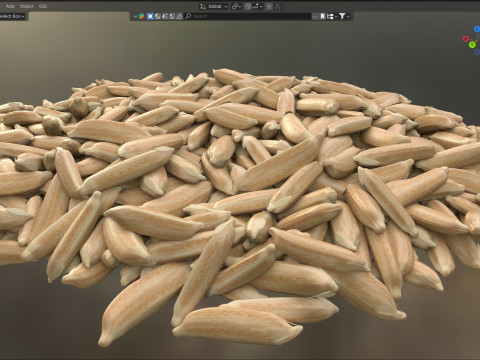Toggle the sphere icon filter
Image resolution: width=480 pixels, height=360 pixels.
pos(157,16)
